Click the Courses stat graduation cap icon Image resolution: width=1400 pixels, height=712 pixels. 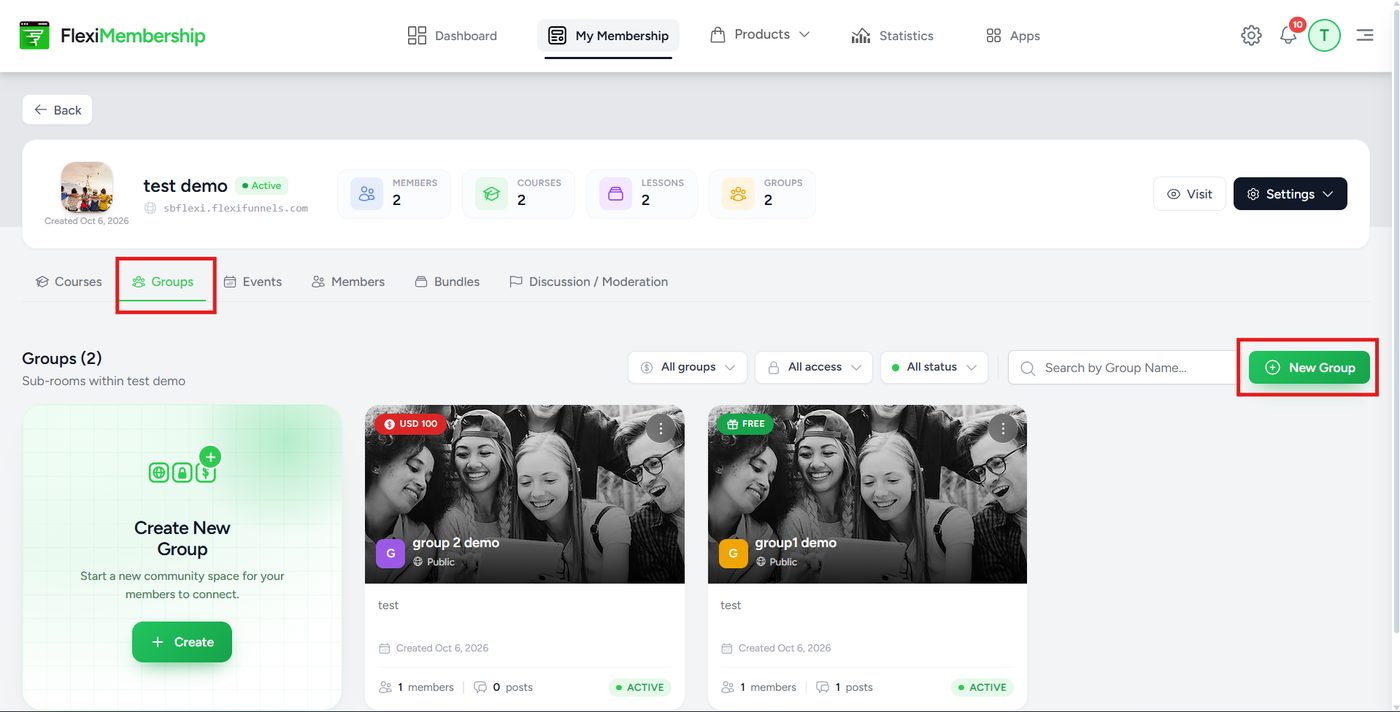point(491,194)
